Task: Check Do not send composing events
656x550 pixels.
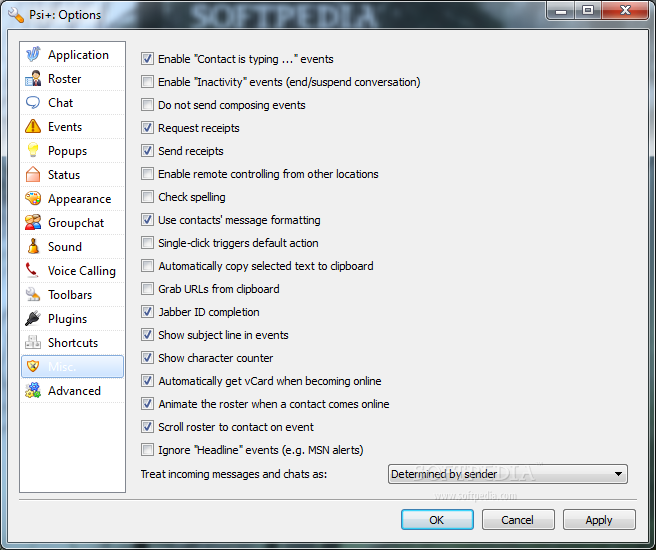Action: [x=147, y=105]
